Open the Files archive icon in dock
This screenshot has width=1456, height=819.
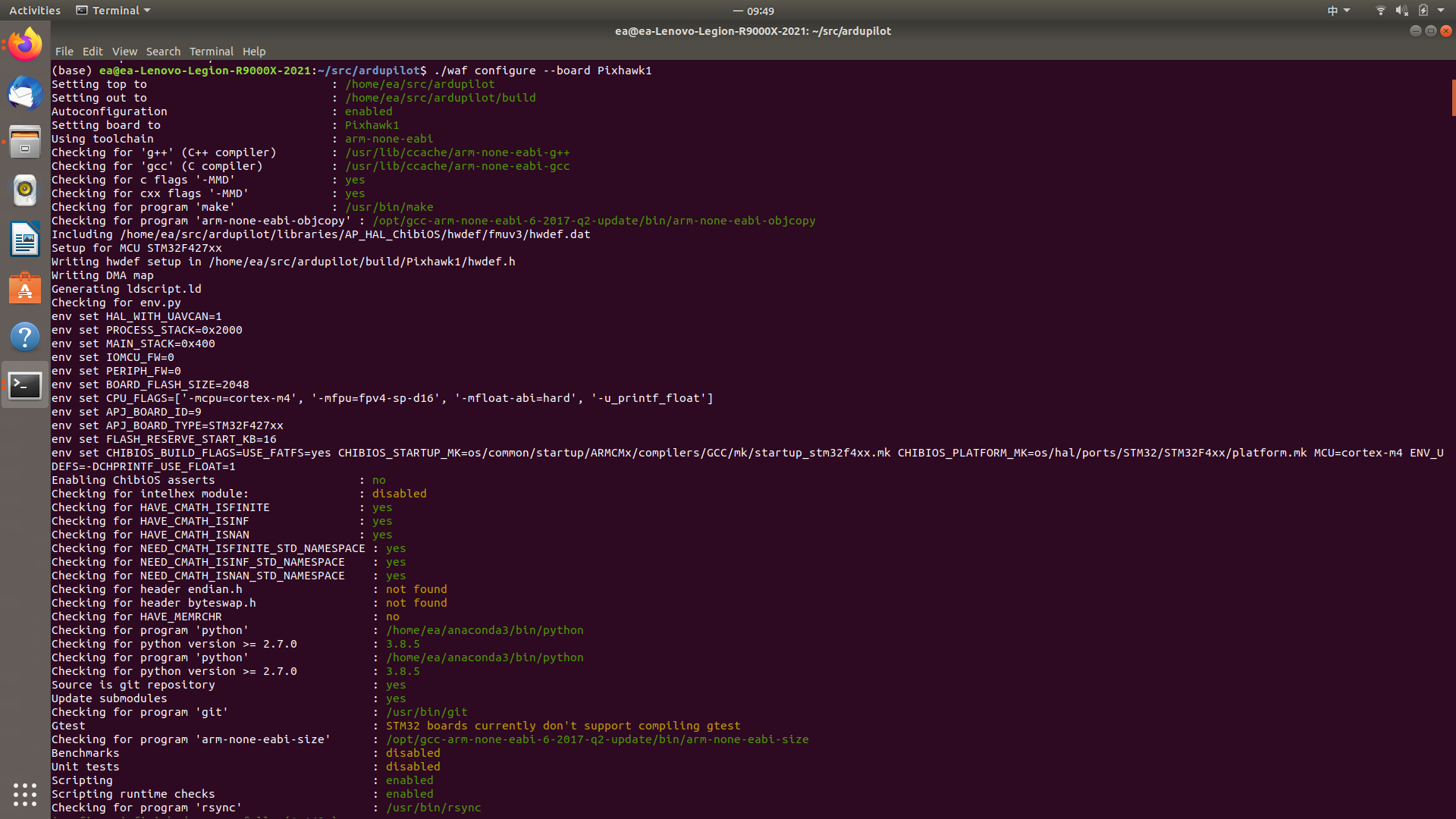[25, 142]
